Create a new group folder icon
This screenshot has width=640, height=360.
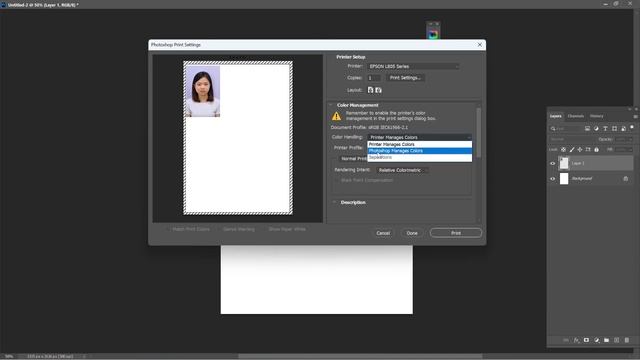[607, 340]
